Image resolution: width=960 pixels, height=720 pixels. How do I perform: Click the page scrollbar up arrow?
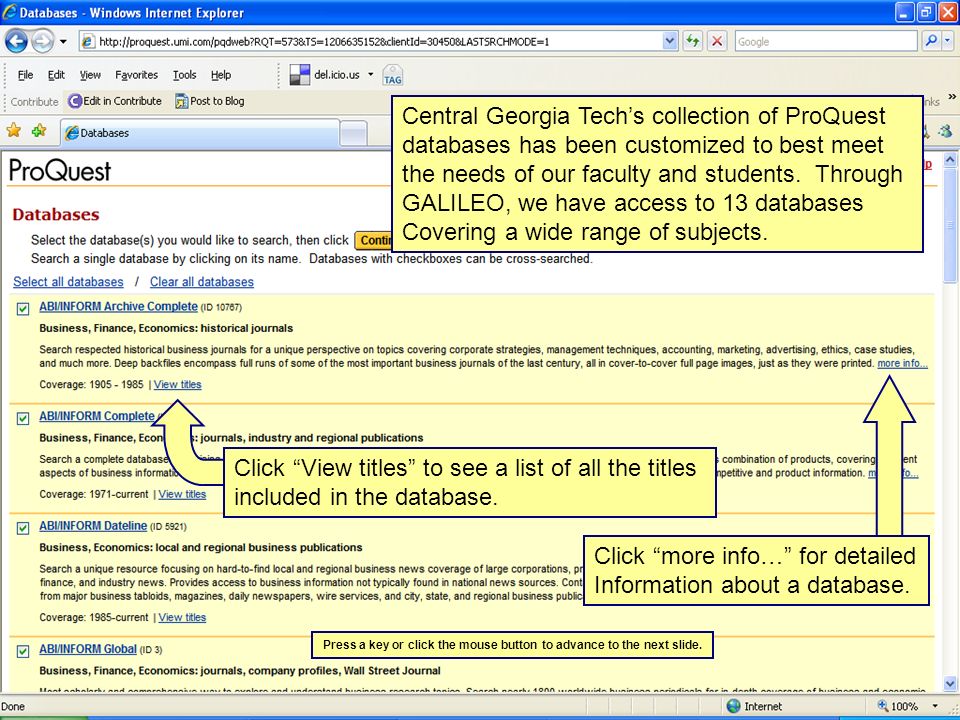click(x=950, y=160)
